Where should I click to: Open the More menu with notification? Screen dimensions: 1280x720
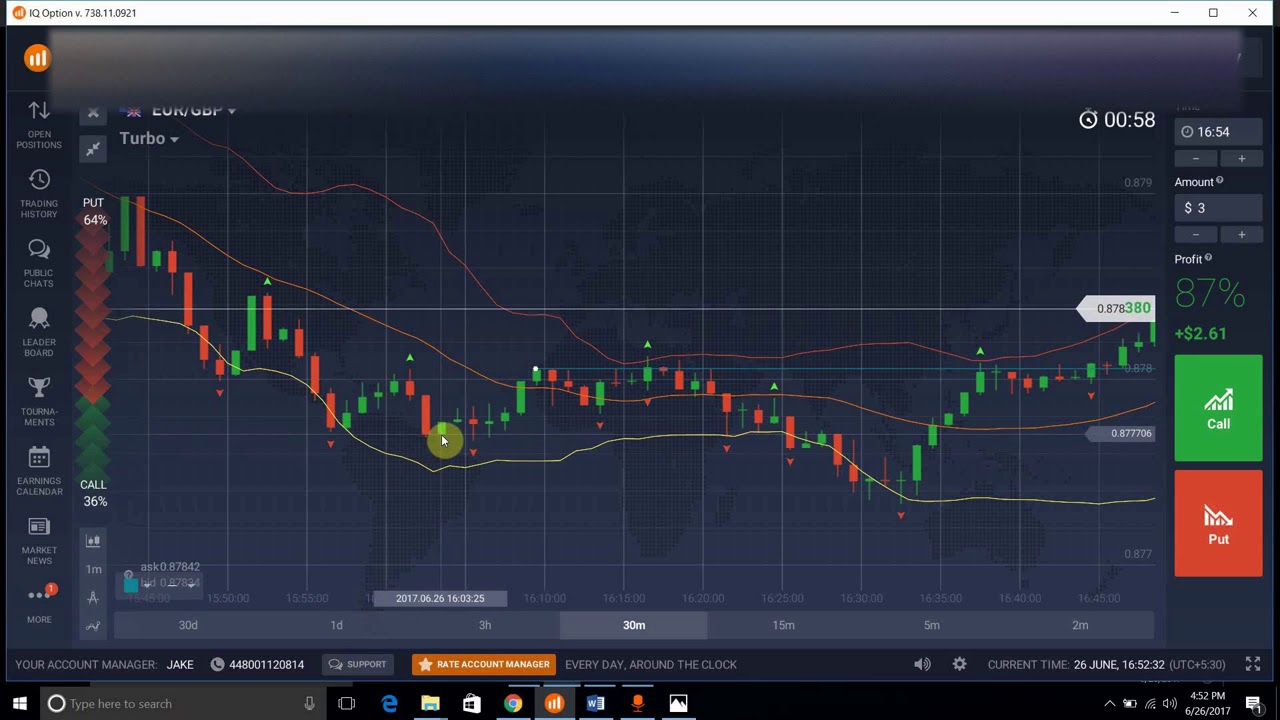pos(39,603)
